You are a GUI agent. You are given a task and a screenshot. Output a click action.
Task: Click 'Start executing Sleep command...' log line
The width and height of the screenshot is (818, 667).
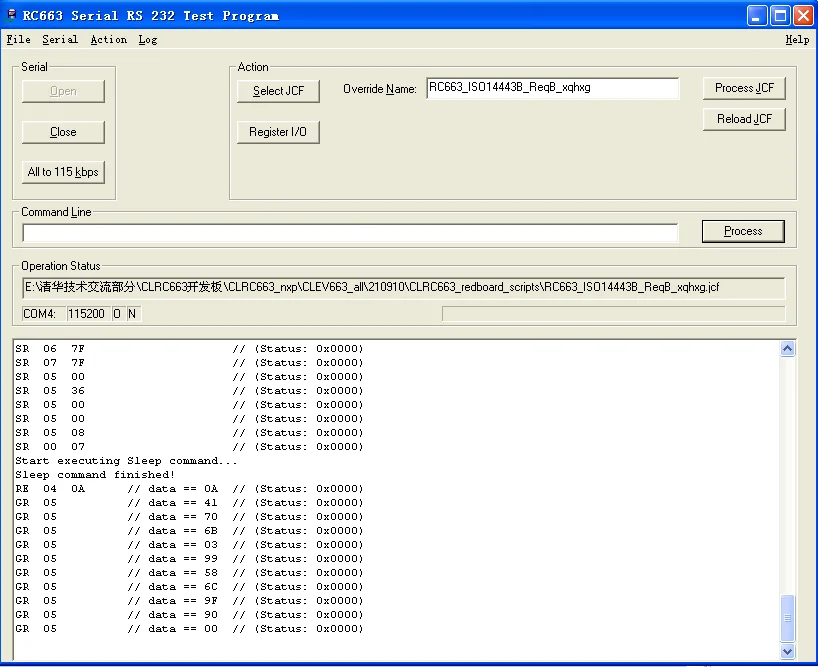[x=126, y=461]
